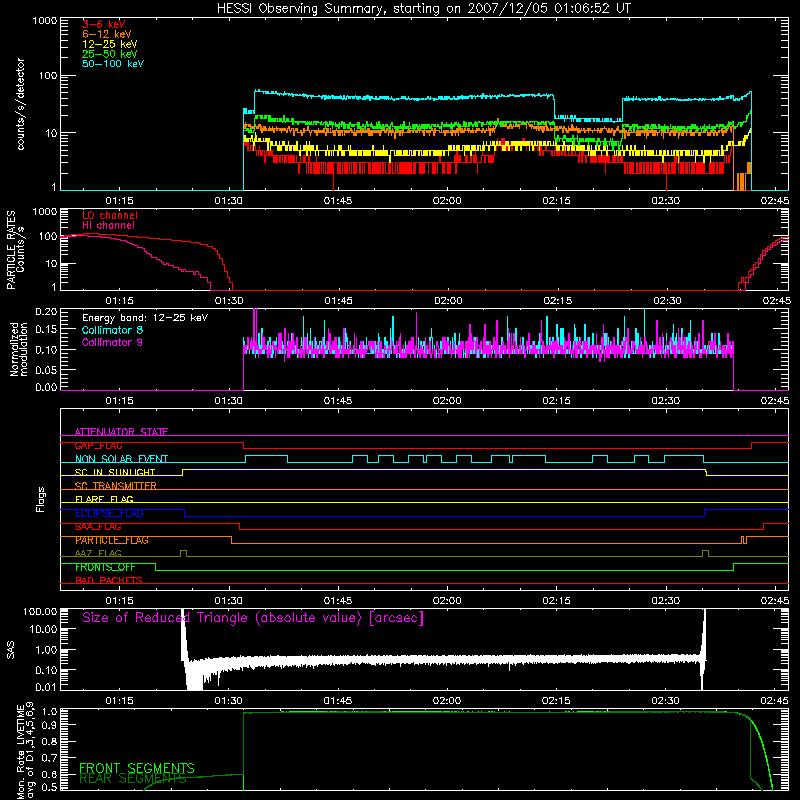Click the SC_TRANSMITTER flag label
This screenshot has width=800, height=800.
coord(116,486)
